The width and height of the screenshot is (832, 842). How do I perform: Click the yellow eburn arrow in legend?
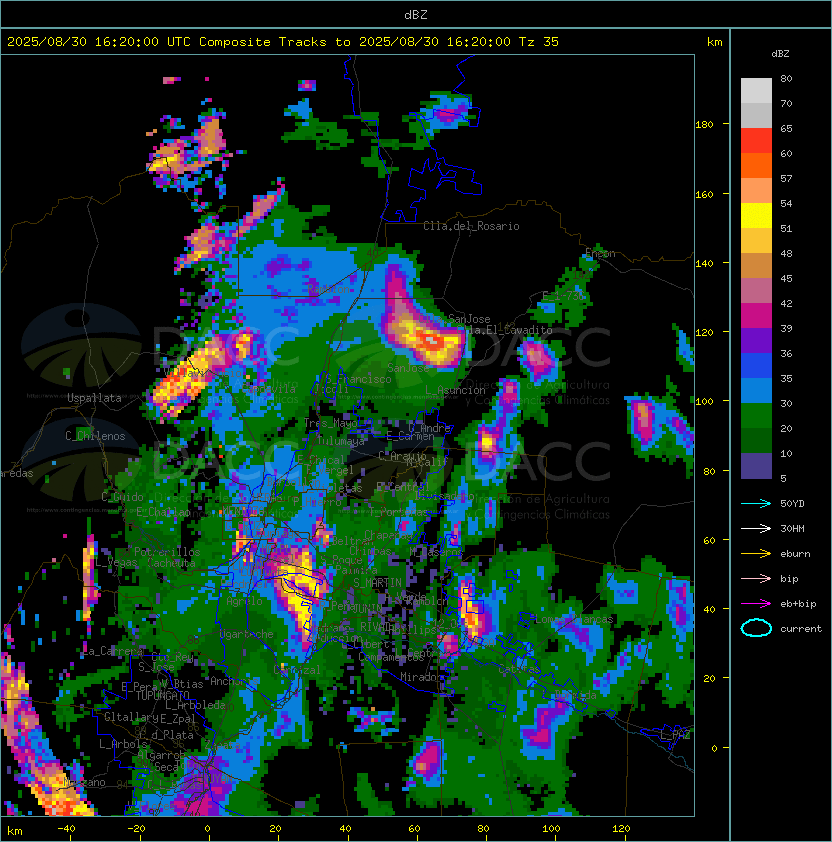(x=756, y=554)
